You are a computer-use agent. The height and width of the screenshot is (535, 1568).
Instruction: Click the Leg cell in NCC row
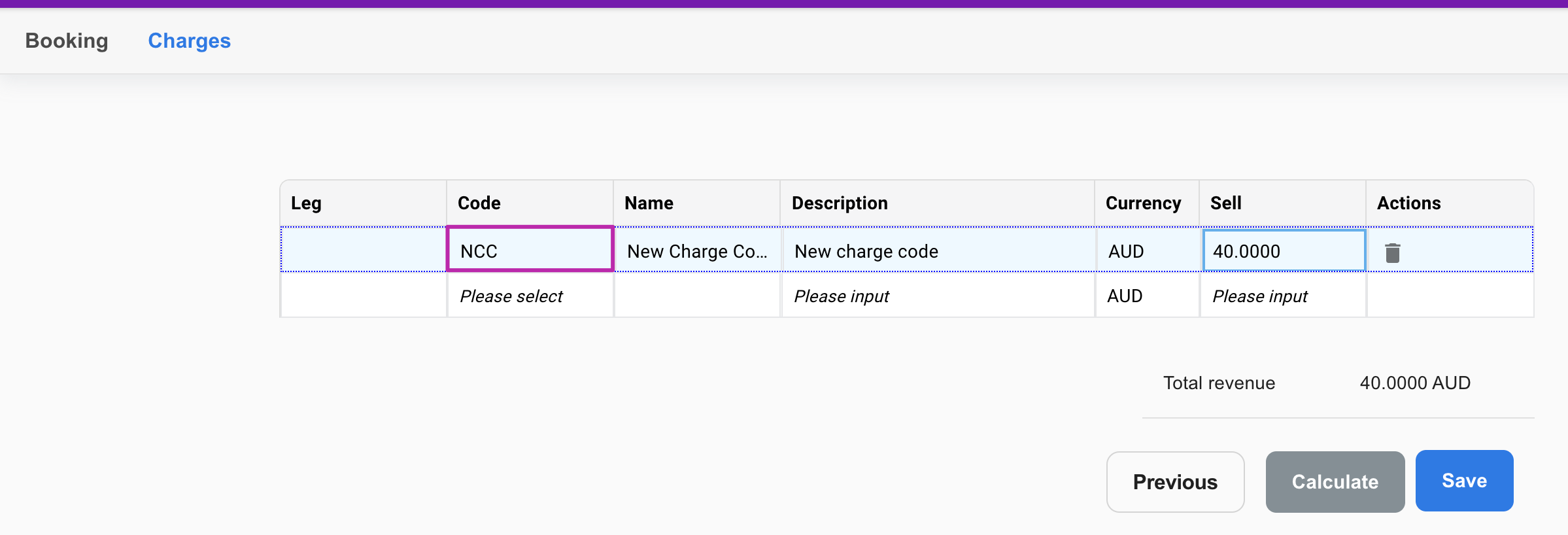[x=363, y=249]
